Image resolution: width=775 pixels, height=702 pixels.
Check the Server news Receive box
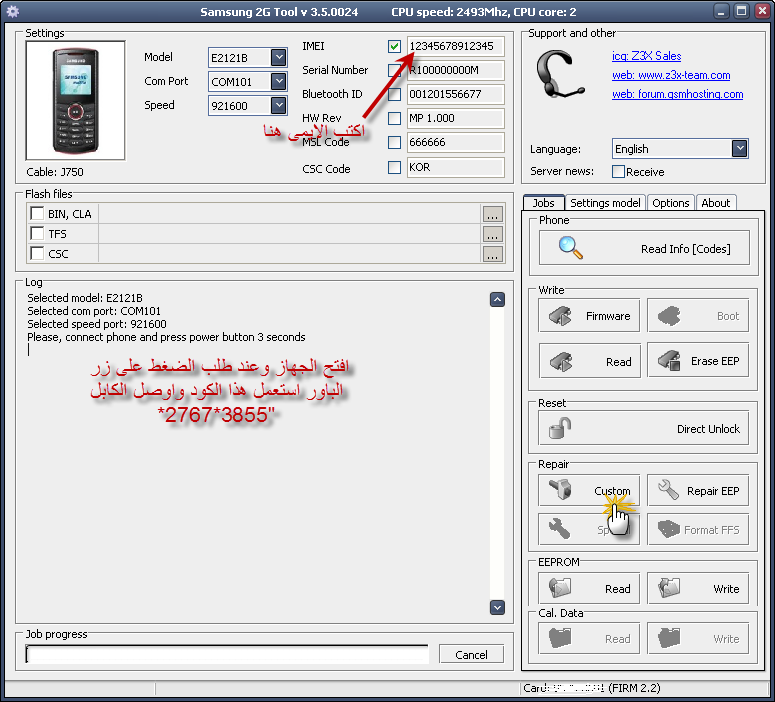pyautogui.click(x=618, y=172)
